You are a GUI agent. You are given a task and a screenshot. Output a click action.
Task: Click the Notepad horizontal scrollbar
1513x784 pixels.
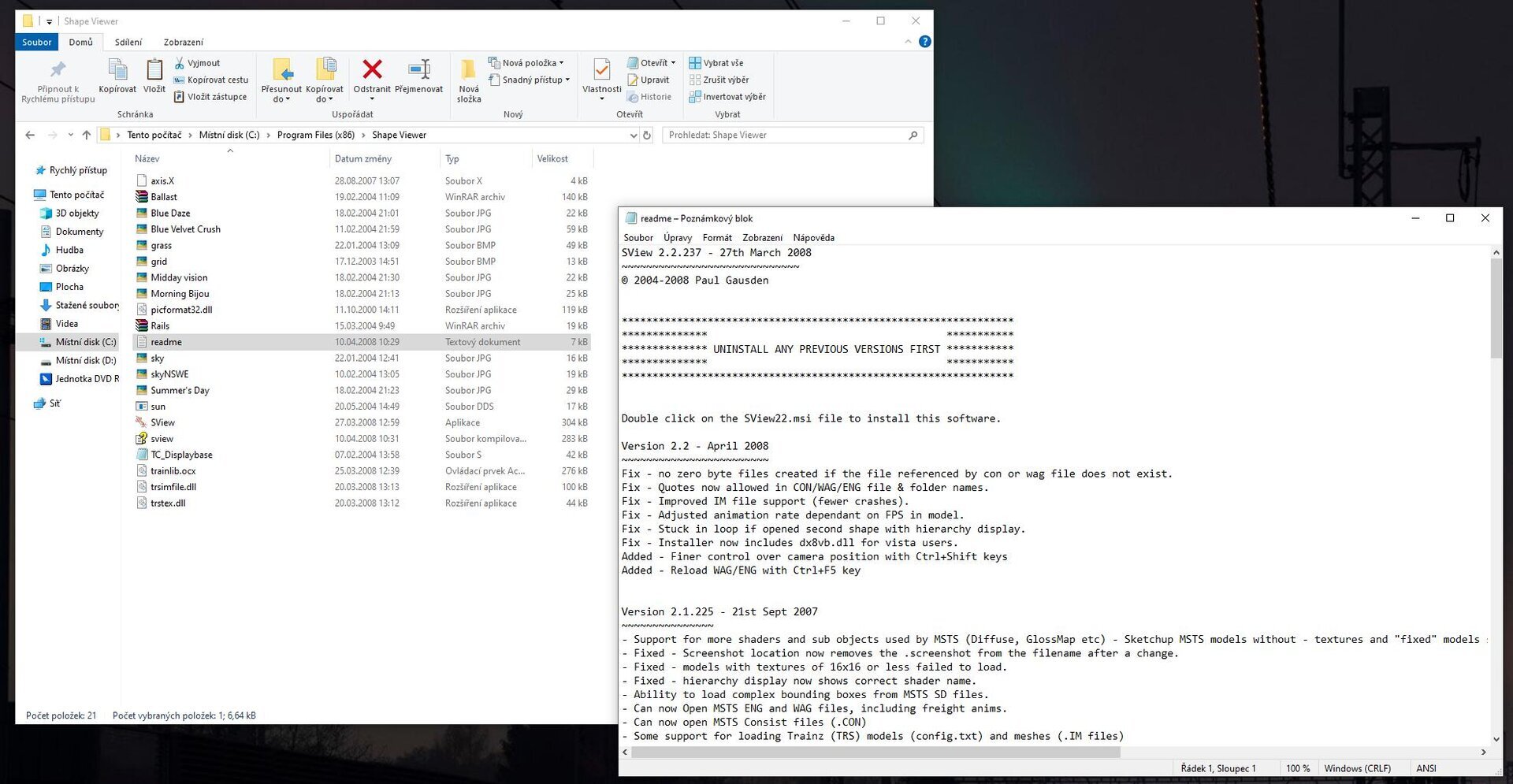pos(875,752)
